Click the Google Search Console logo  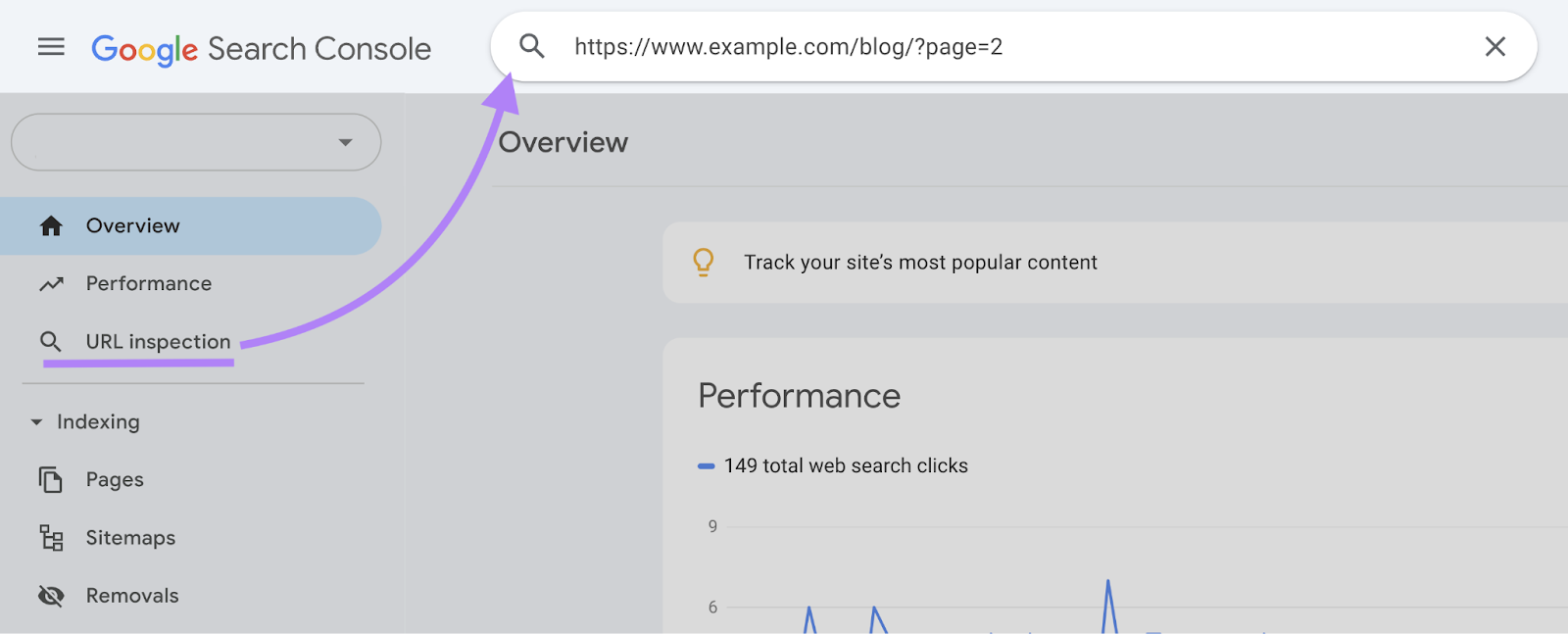[260, 47]
